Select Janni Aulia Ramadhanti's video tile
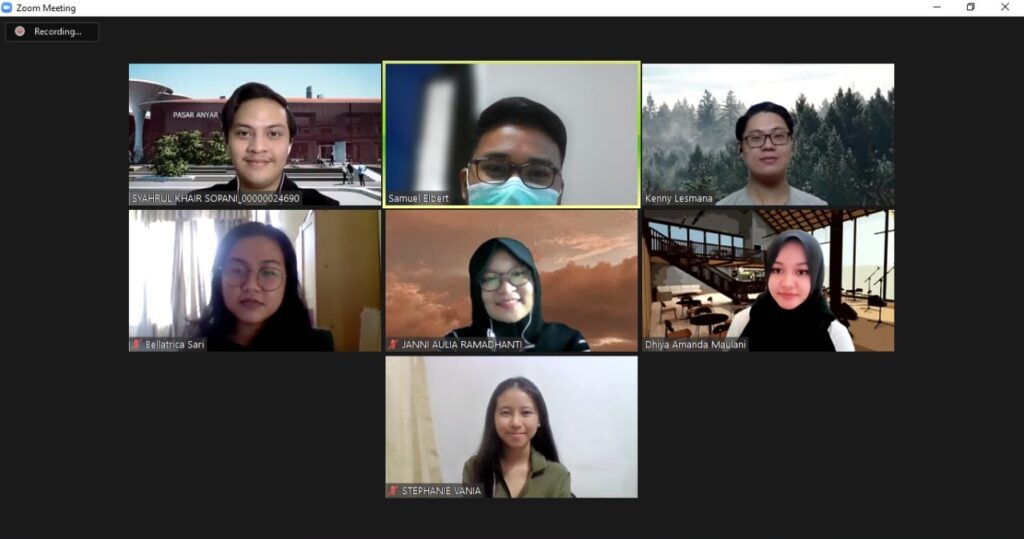The image size is (1024, 539). 511,281
